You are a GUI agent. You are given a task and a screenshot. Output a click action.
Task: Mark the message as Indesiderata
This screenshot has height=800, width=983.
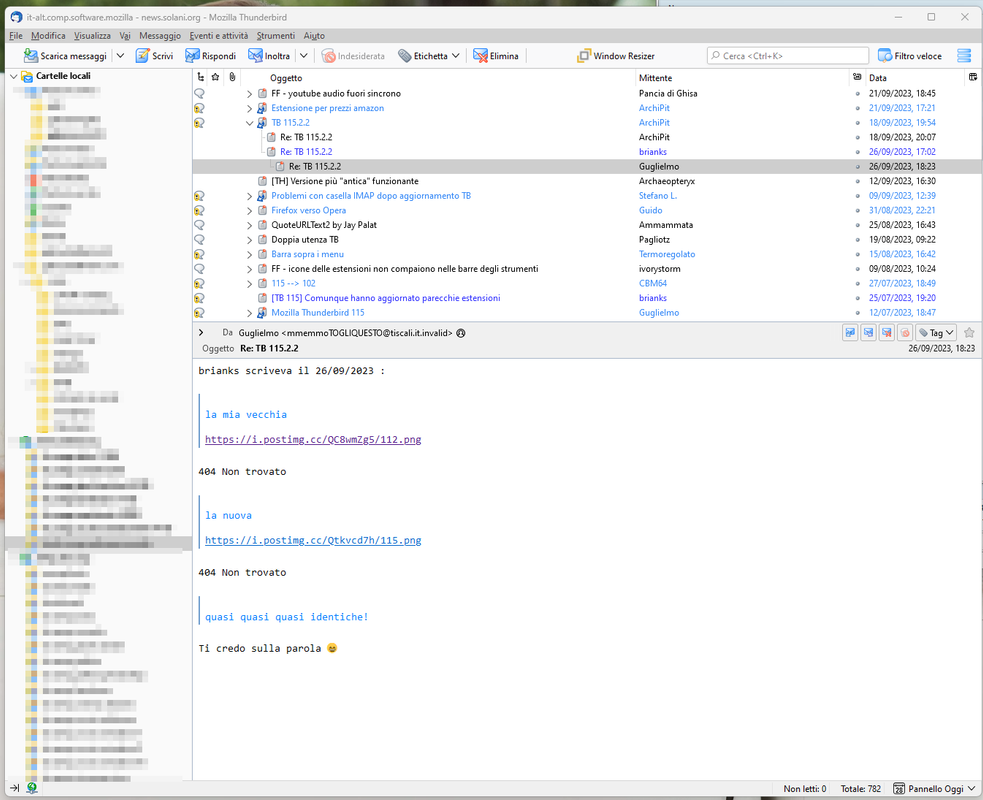tap(354, 56)
